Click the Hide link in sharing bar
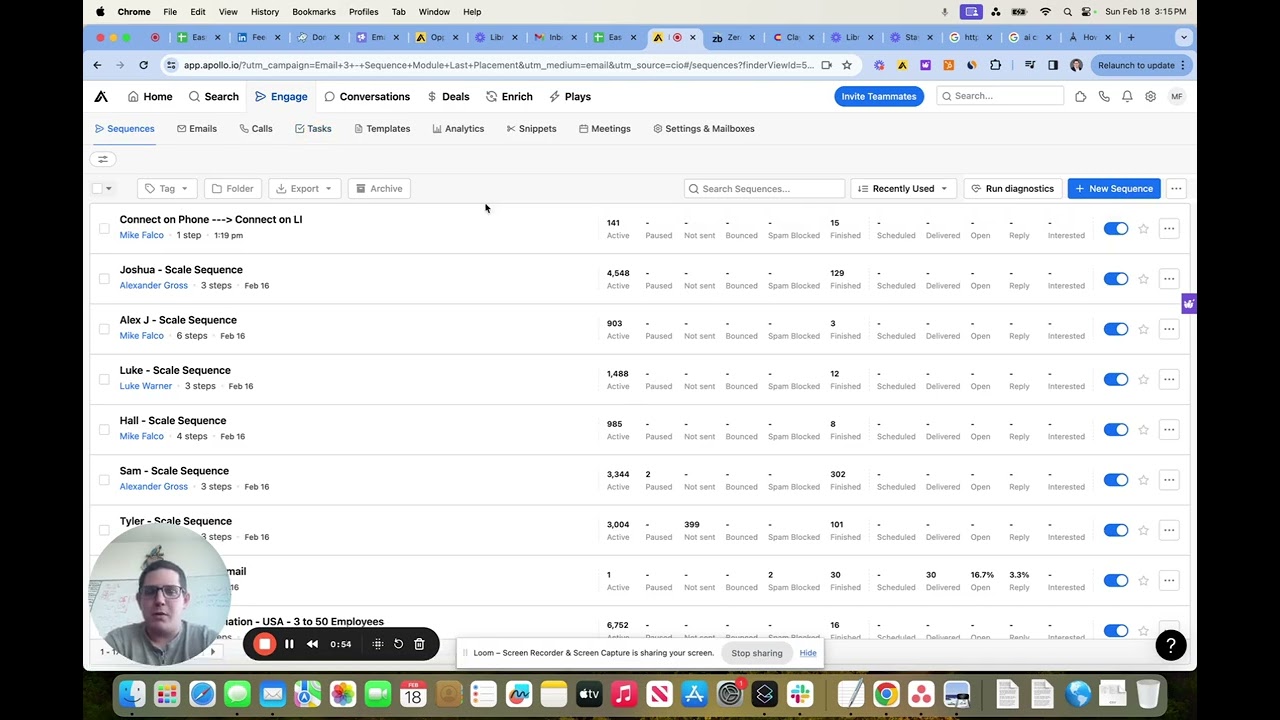Image resolution: width=1280 pixels, height=720 pixels. [808, 653]
